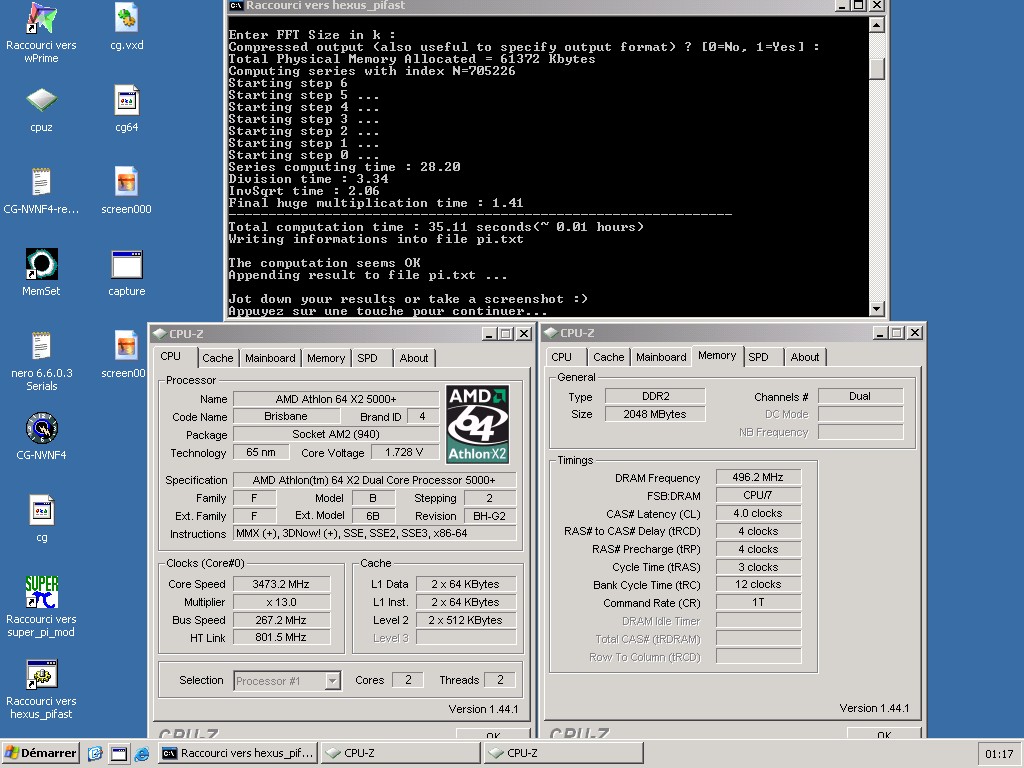Click the taskbar clock showing 01:17
Screen dimensions: 1024x768
999,754
